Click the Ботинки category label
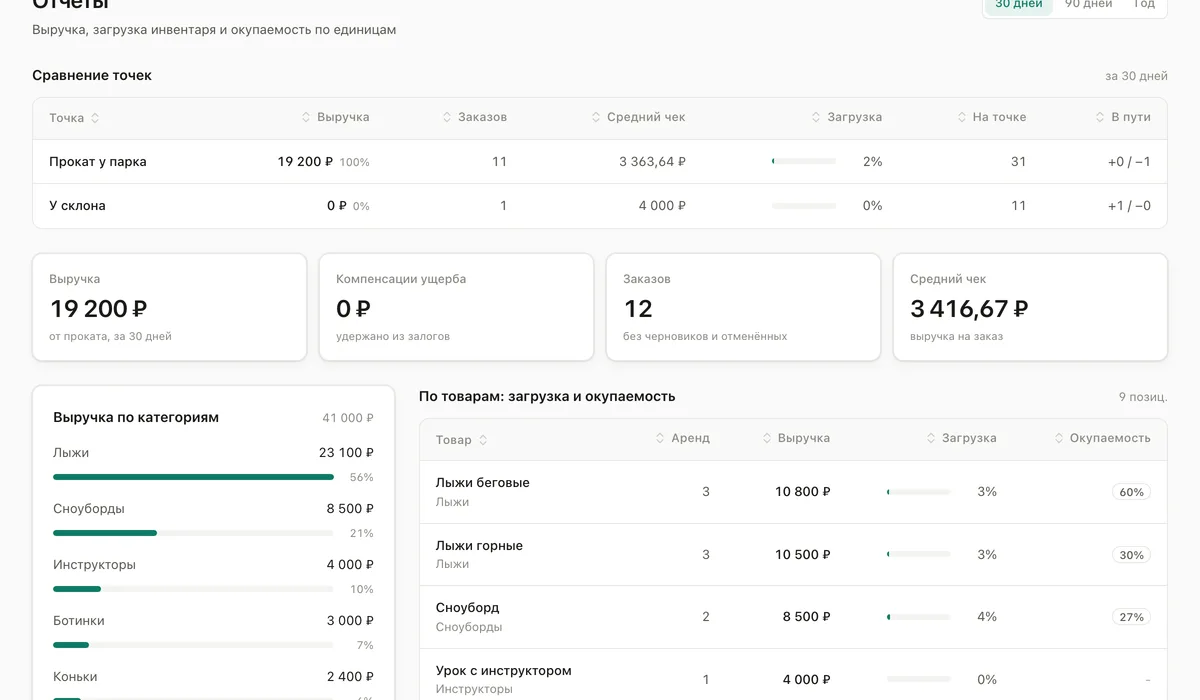 pyautogui.click(x=79, y=621)
